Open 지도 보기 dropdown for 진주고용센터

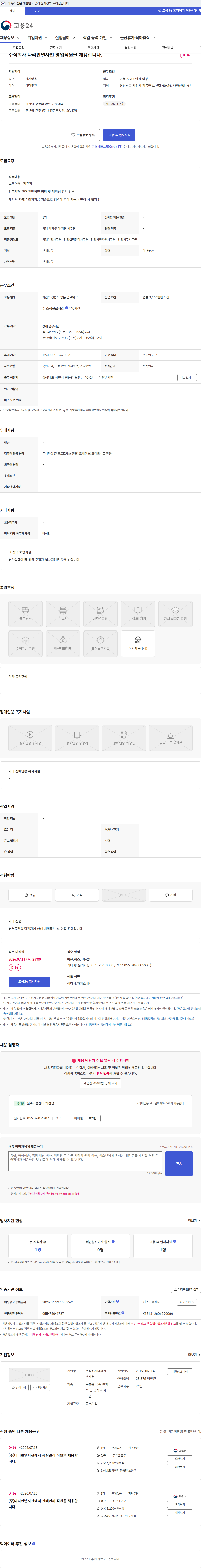pyautogui.click(x=186, y=1302)
